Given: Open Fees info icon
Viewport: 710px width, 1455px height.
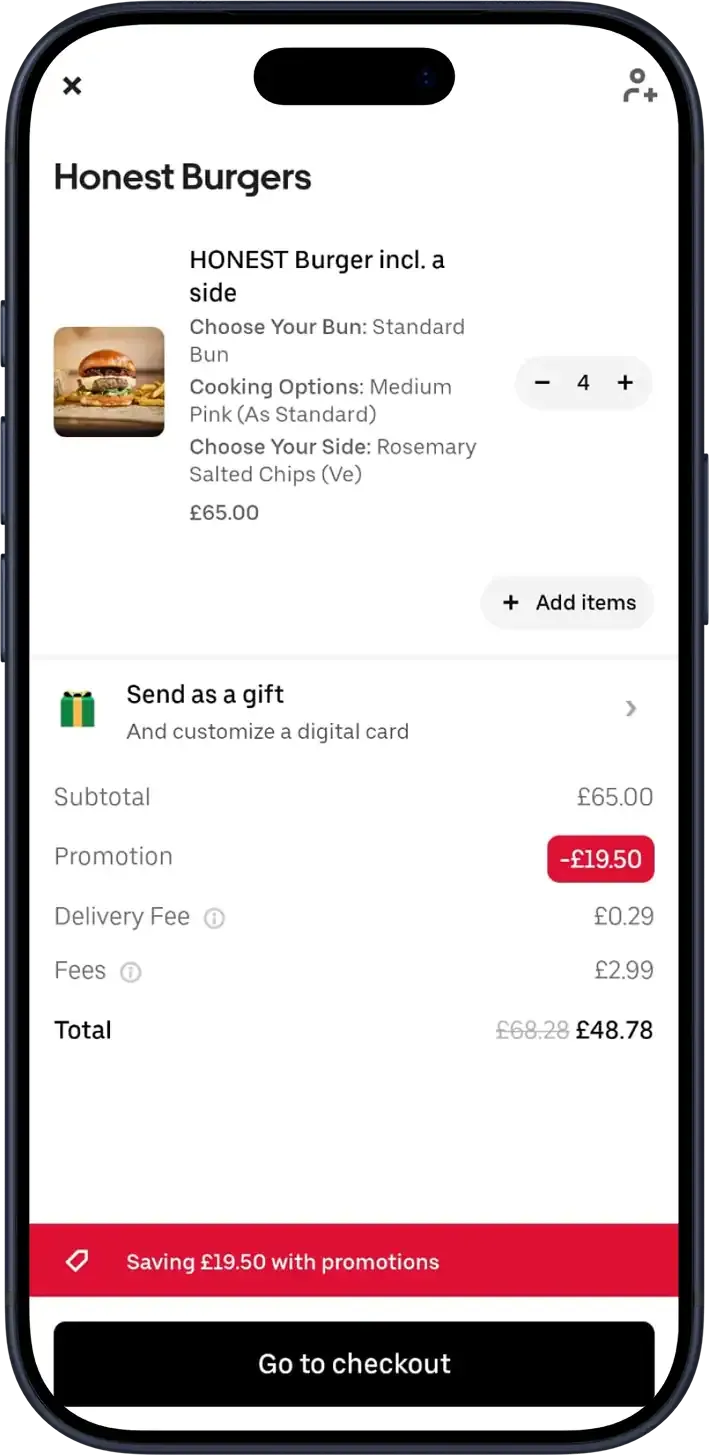Looking at the screenshot, I should (x=131, y=972).
